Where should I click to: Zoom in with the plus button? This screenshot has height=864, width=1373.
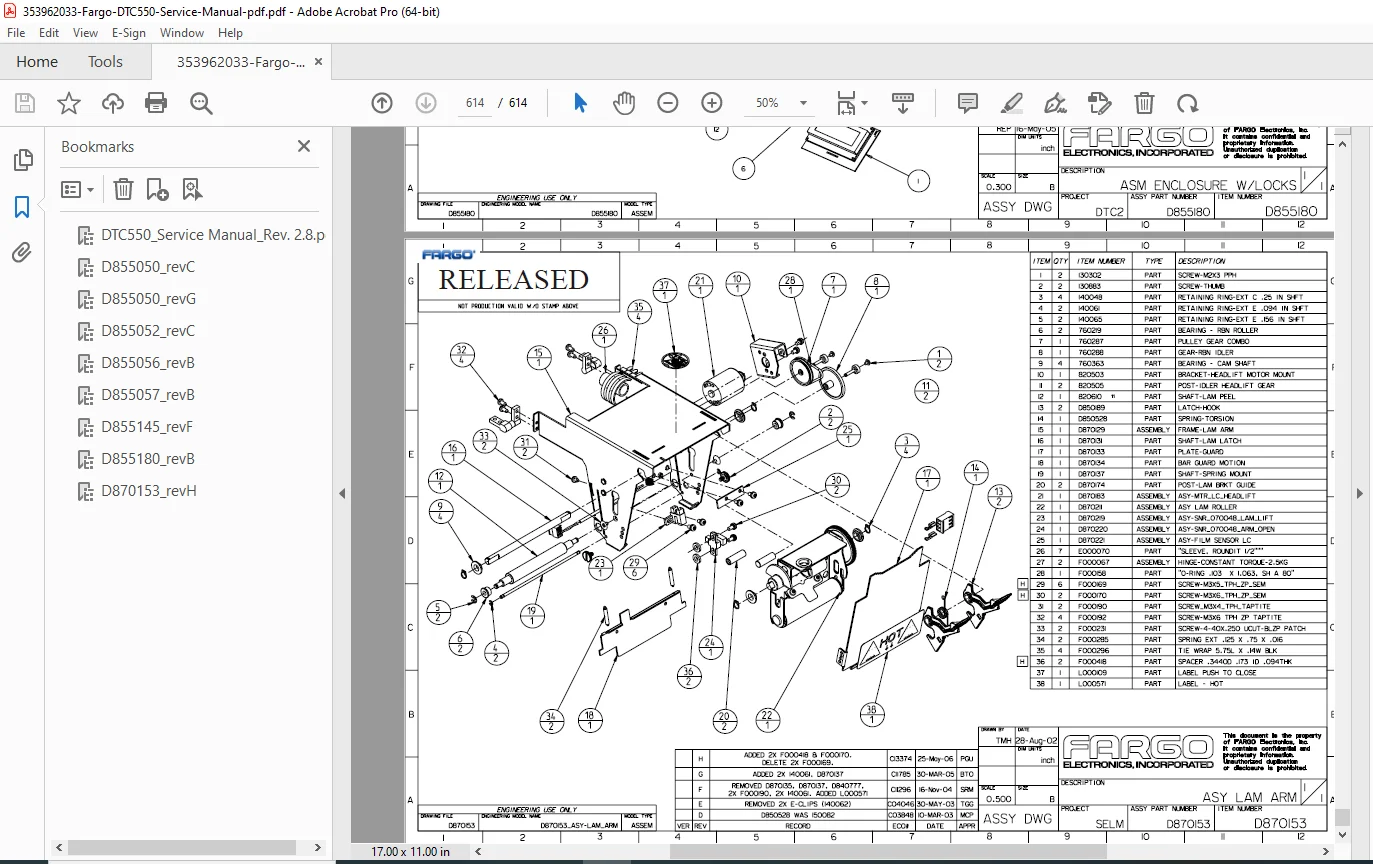tap(712, 103)
